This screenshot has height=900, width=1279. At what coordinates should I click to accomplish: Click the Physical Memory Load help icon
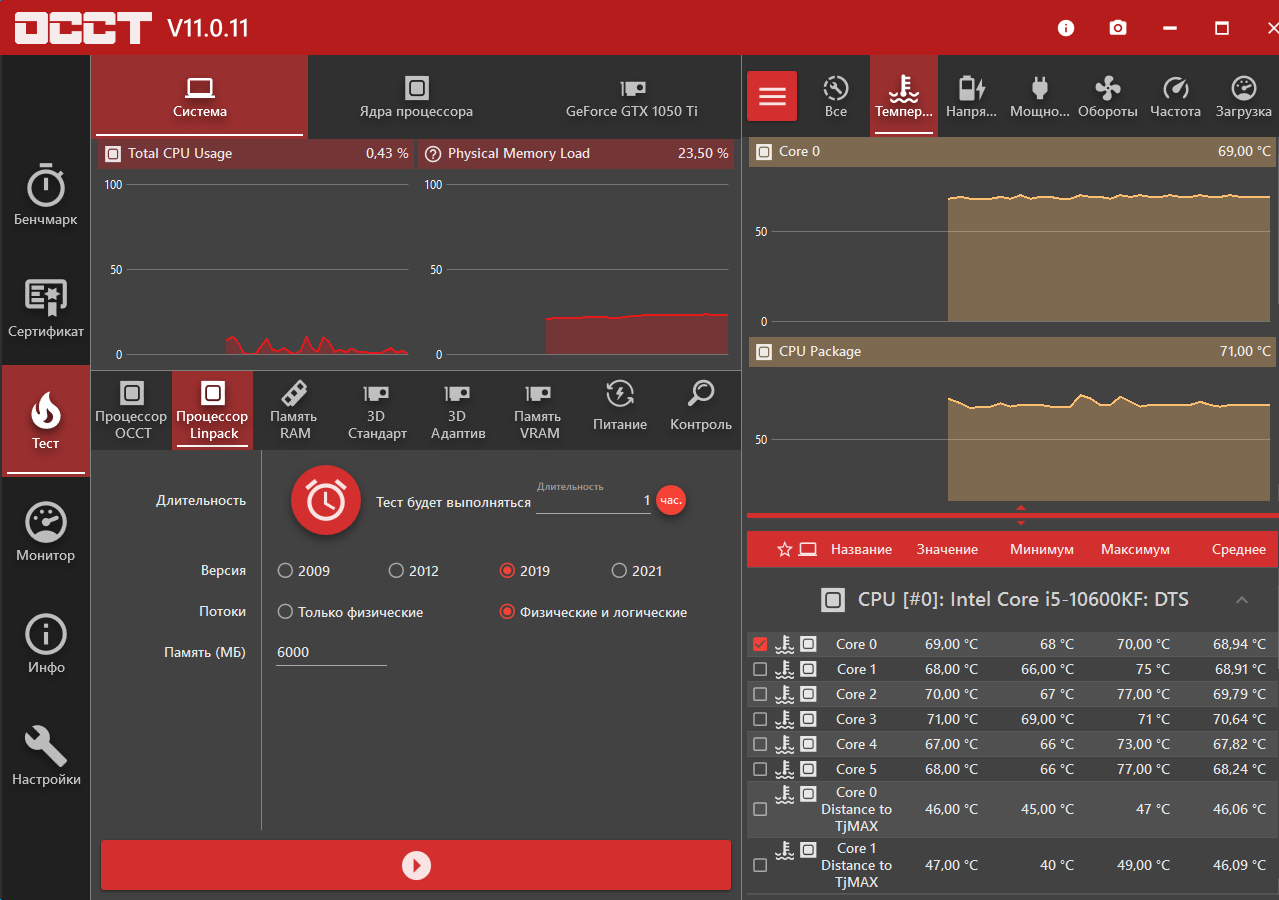pos(433,153)
